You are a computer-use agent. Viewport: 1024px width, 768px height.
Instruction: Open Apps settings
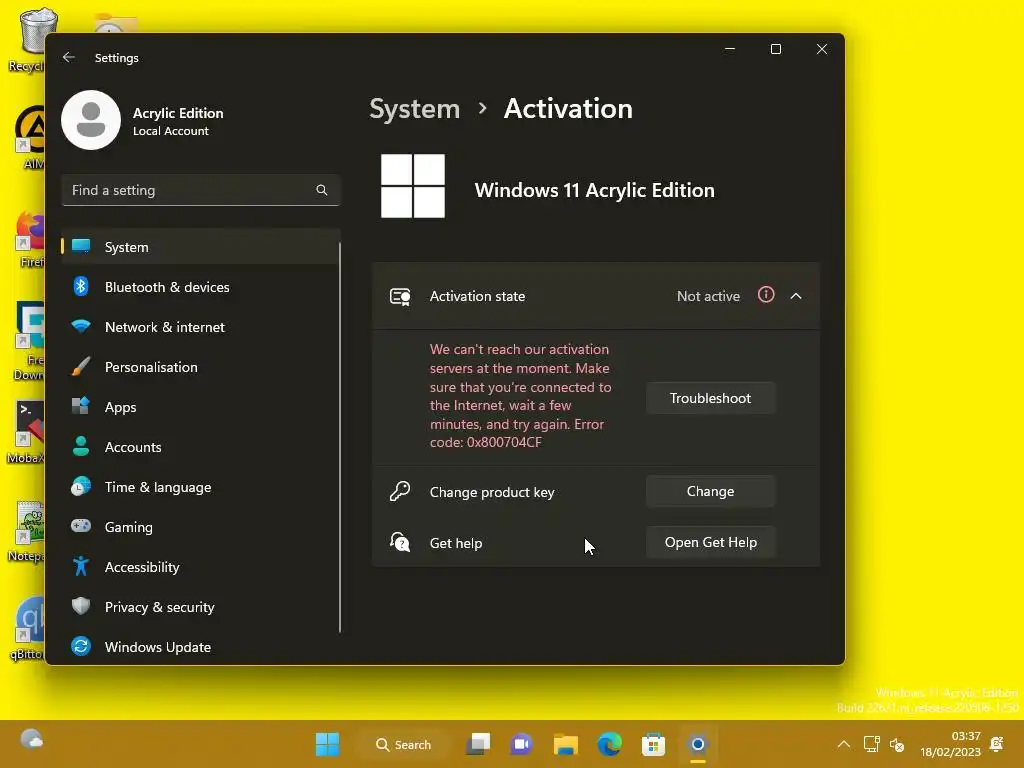point(200,407)
